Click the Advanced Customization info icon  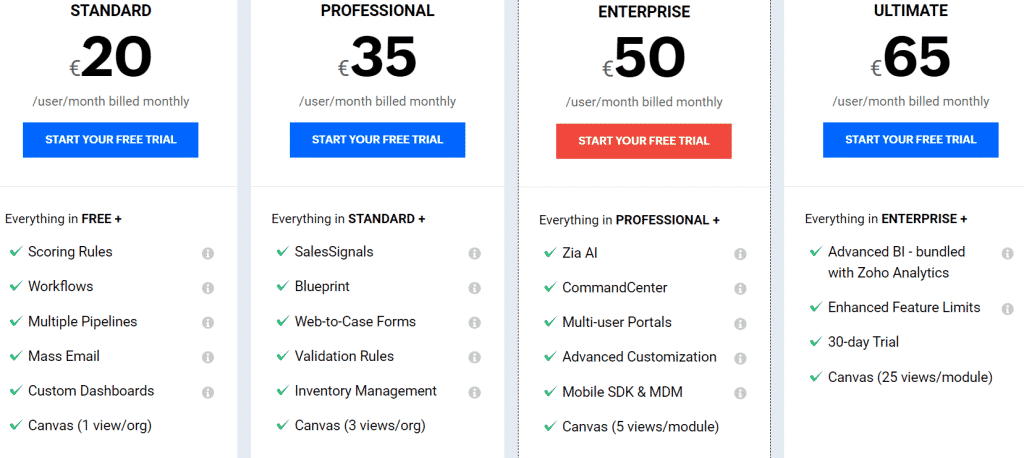[740, 359]
